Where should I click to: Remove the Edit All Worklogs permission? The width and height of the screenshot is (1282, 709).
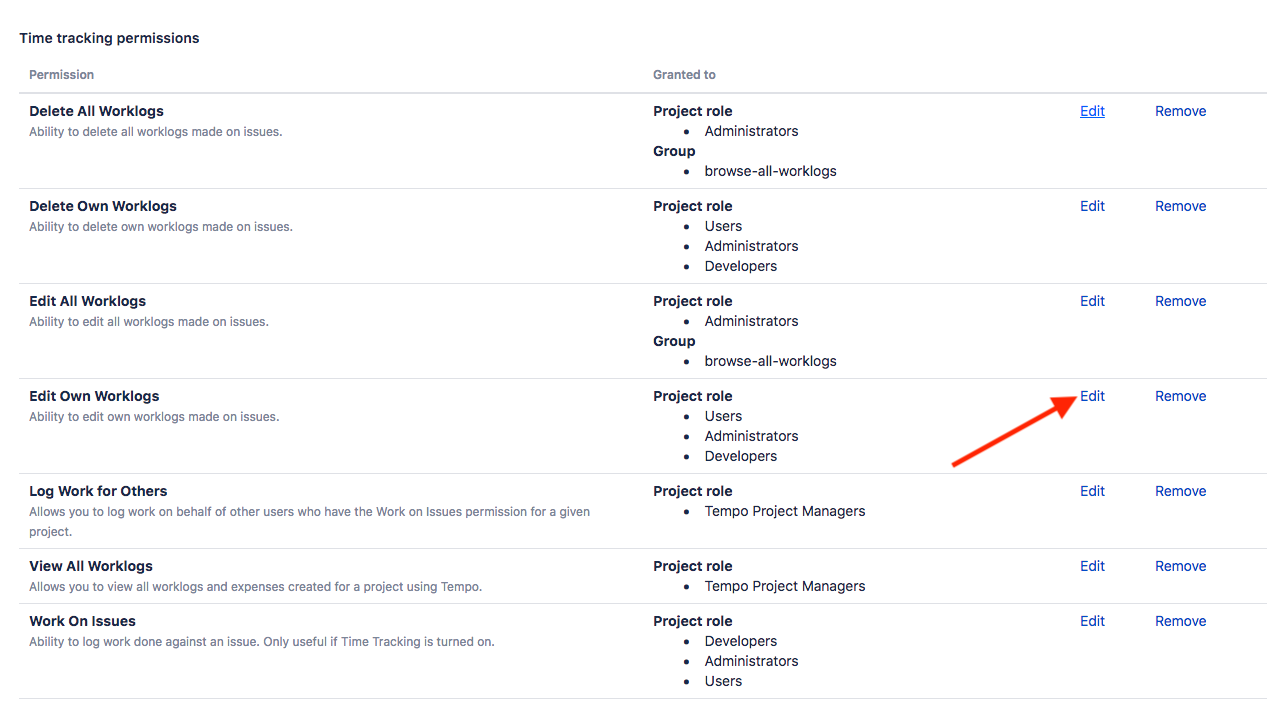[1180, 301]
